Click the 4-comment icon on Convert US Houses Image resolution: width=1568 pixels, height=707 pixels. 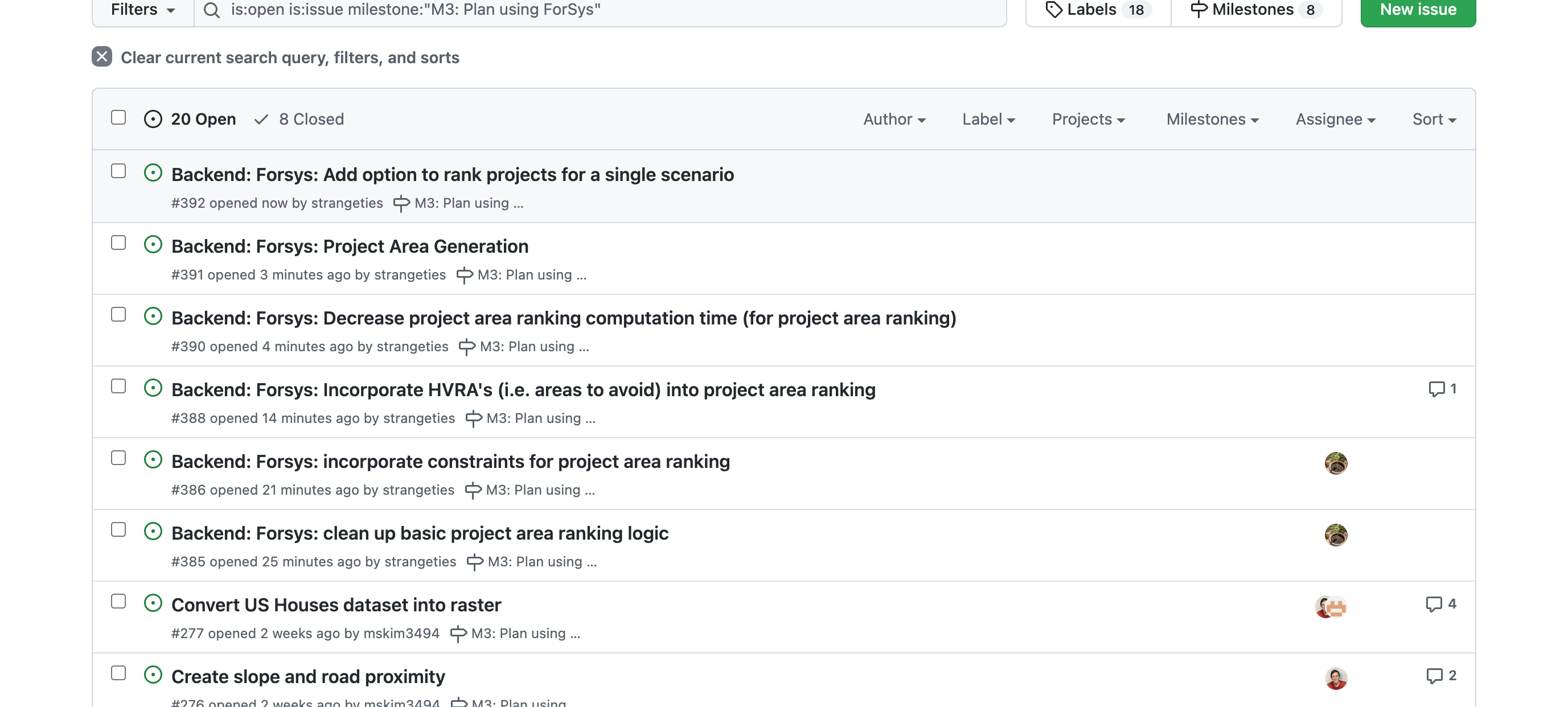pyautogui.click(x=1435, y=604)
